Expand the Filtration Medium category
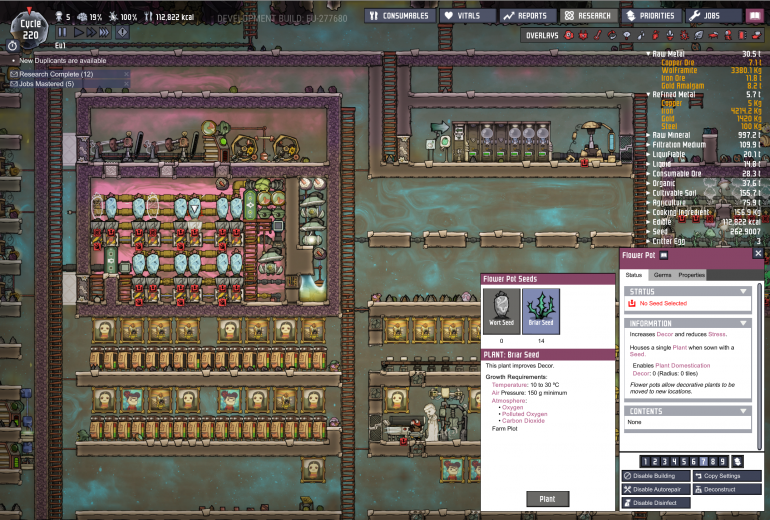 point(648,145)
